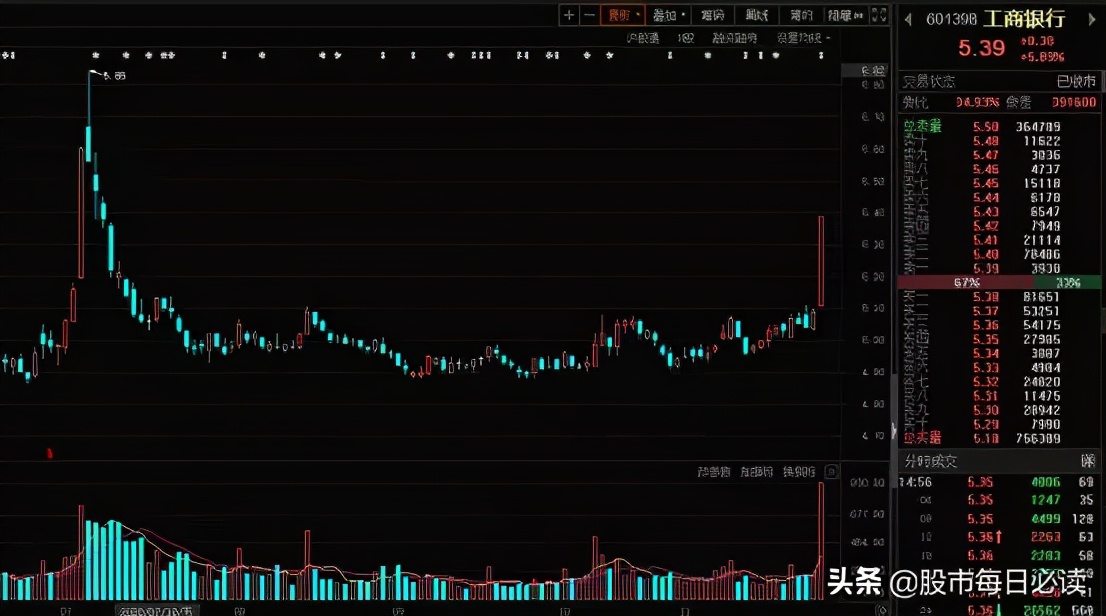This screenshot has width=1106, height=616.
Task: Click the "+" zoom-in icon on the chart toolbar
Action: tap(569, 15)
